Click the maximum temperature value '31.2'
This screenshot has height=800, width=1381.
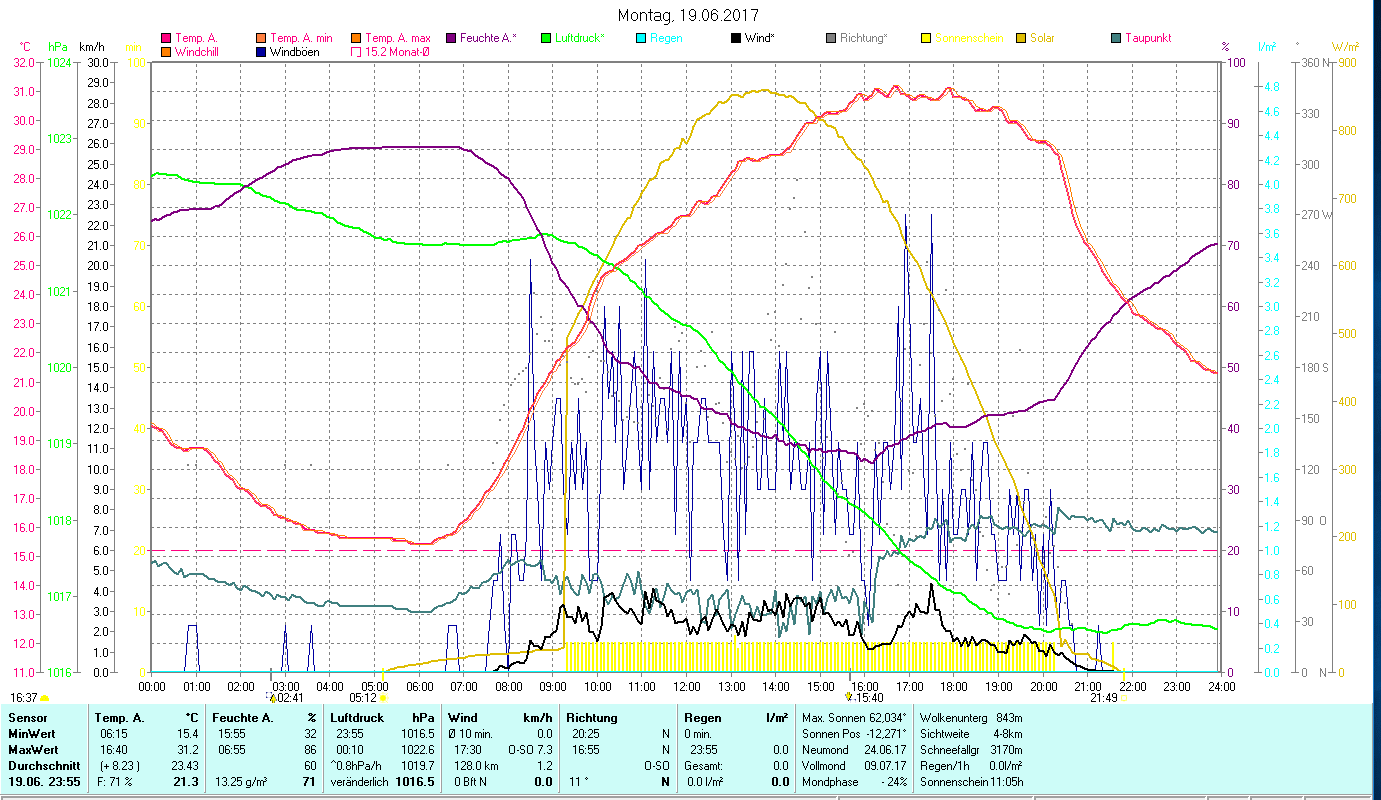pos(188,749)
